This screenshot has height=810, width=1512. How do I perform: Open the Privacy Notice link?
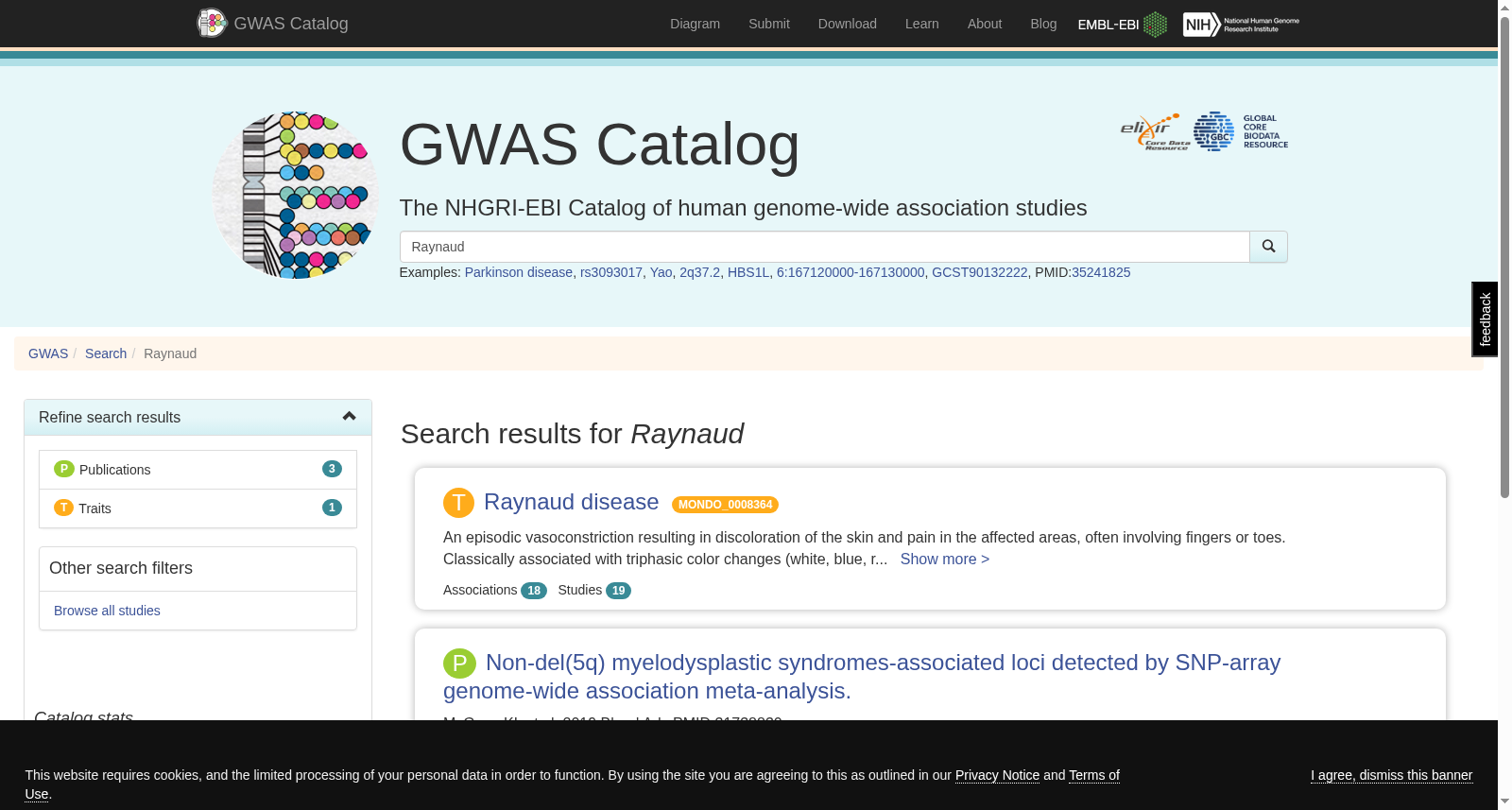point(997,775)
